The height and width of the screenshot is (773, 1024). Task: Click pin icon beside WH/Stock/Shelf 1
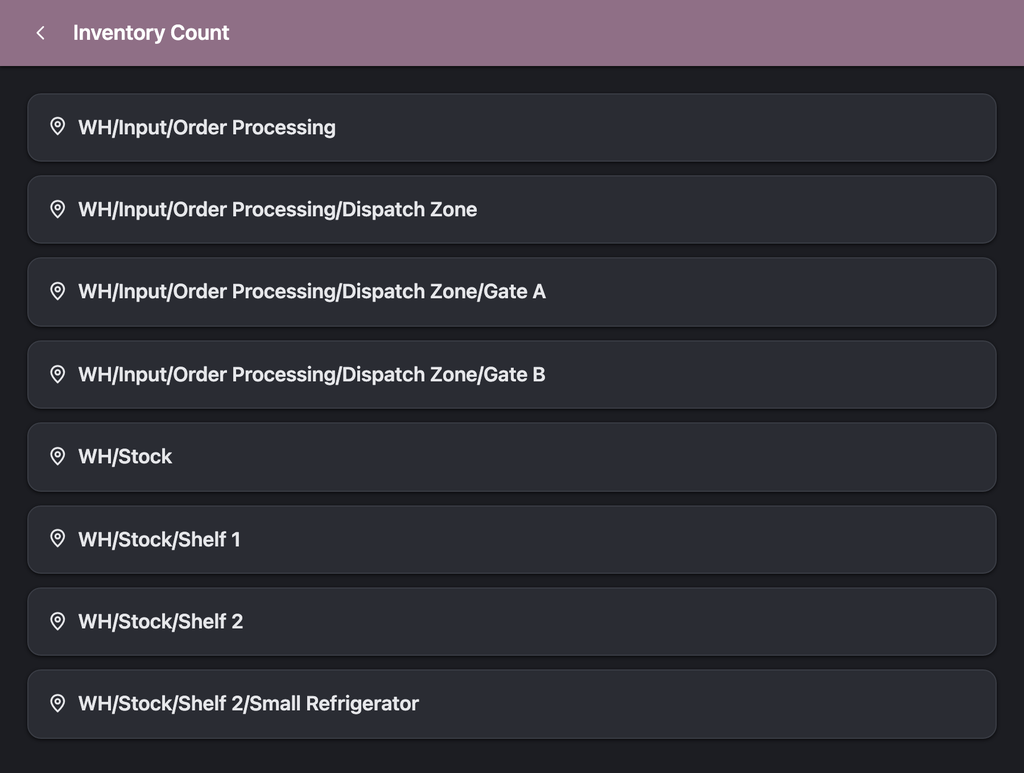(x=57, y=539)
